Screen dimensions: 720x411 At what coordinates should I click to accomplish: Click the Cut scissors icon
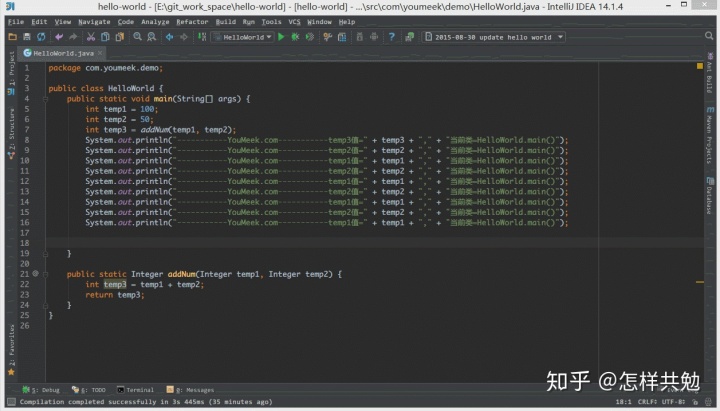(91, 37)
